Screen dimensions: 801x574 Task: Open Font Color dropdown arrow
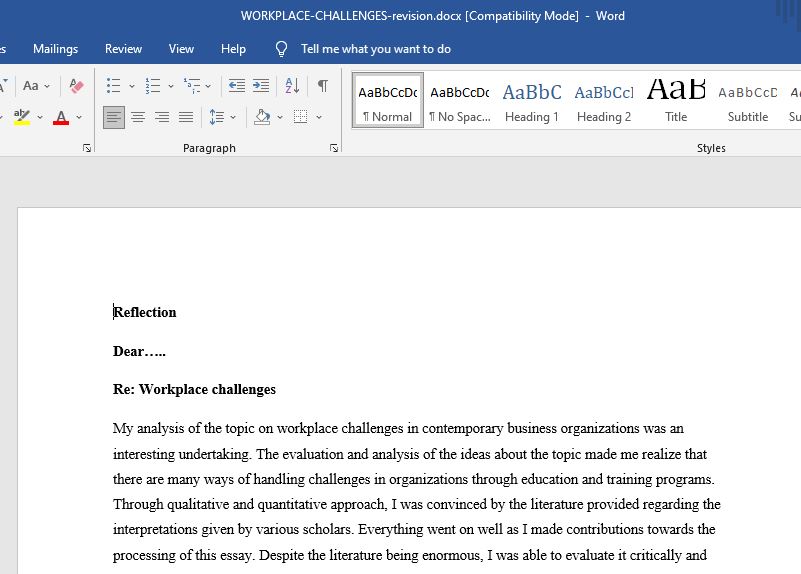tap(79, 117)
